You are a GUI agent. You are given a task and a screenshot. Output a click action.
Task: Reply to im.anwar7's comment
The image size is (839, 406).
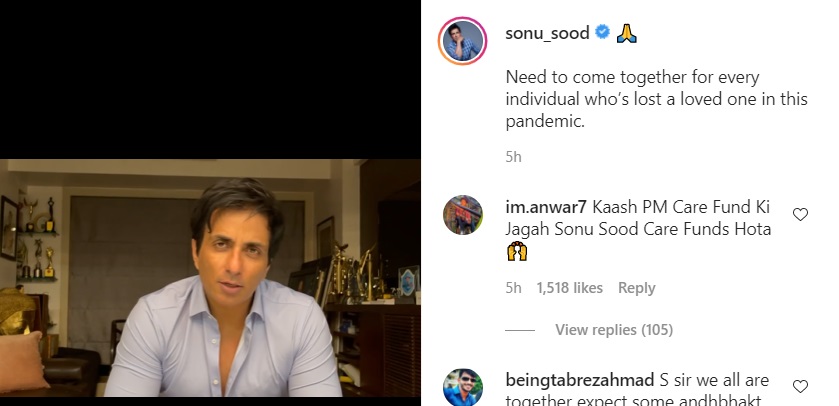click(x=636, y=288)
